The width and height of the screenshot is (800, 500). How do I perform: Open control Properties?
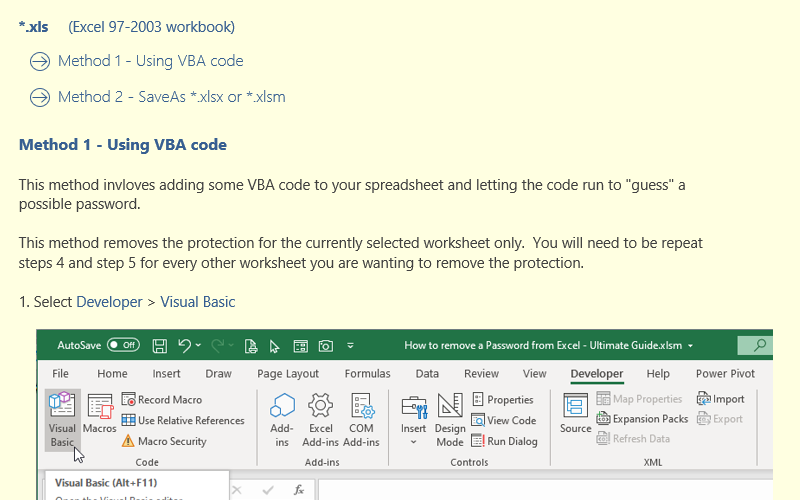tap(503, 399)
